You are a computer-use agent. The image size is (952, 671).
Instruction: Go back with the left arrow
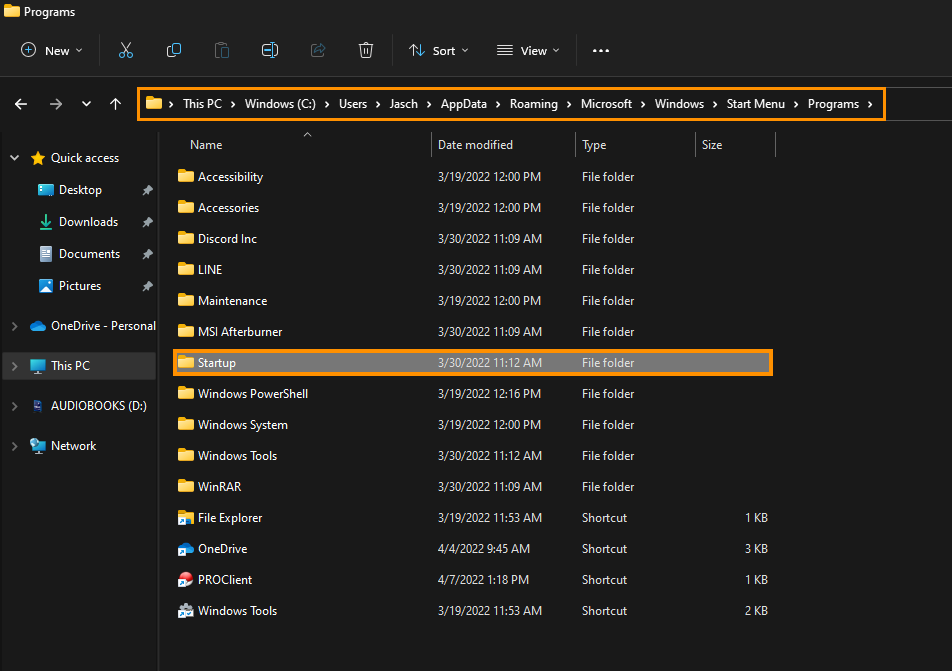click(x=21, y=104)
